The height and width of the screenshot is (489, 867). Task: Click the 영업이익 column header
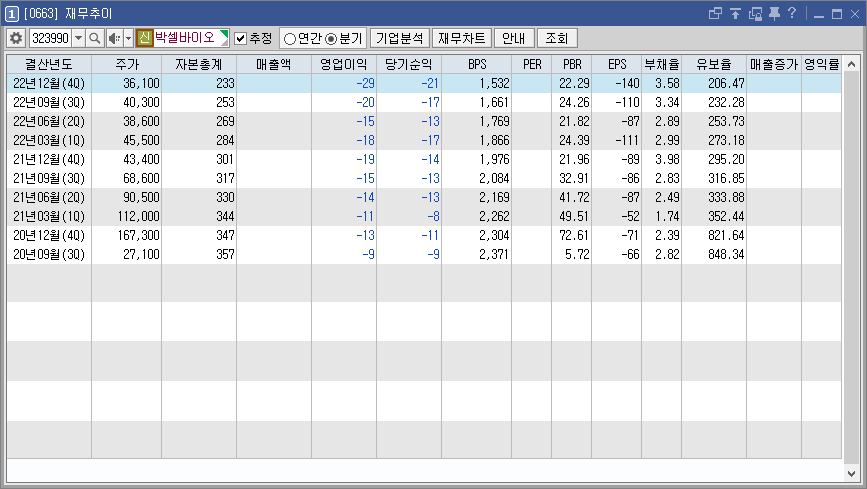tap(344, 64)
